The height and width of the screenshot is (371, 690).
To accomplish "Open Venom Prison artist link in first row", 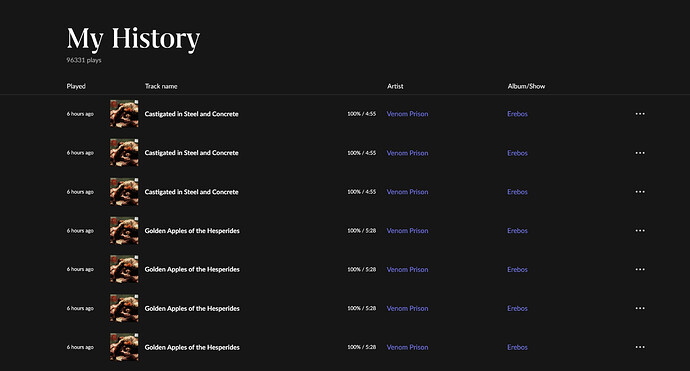I will pyautogui.click(x=407, y=114).
